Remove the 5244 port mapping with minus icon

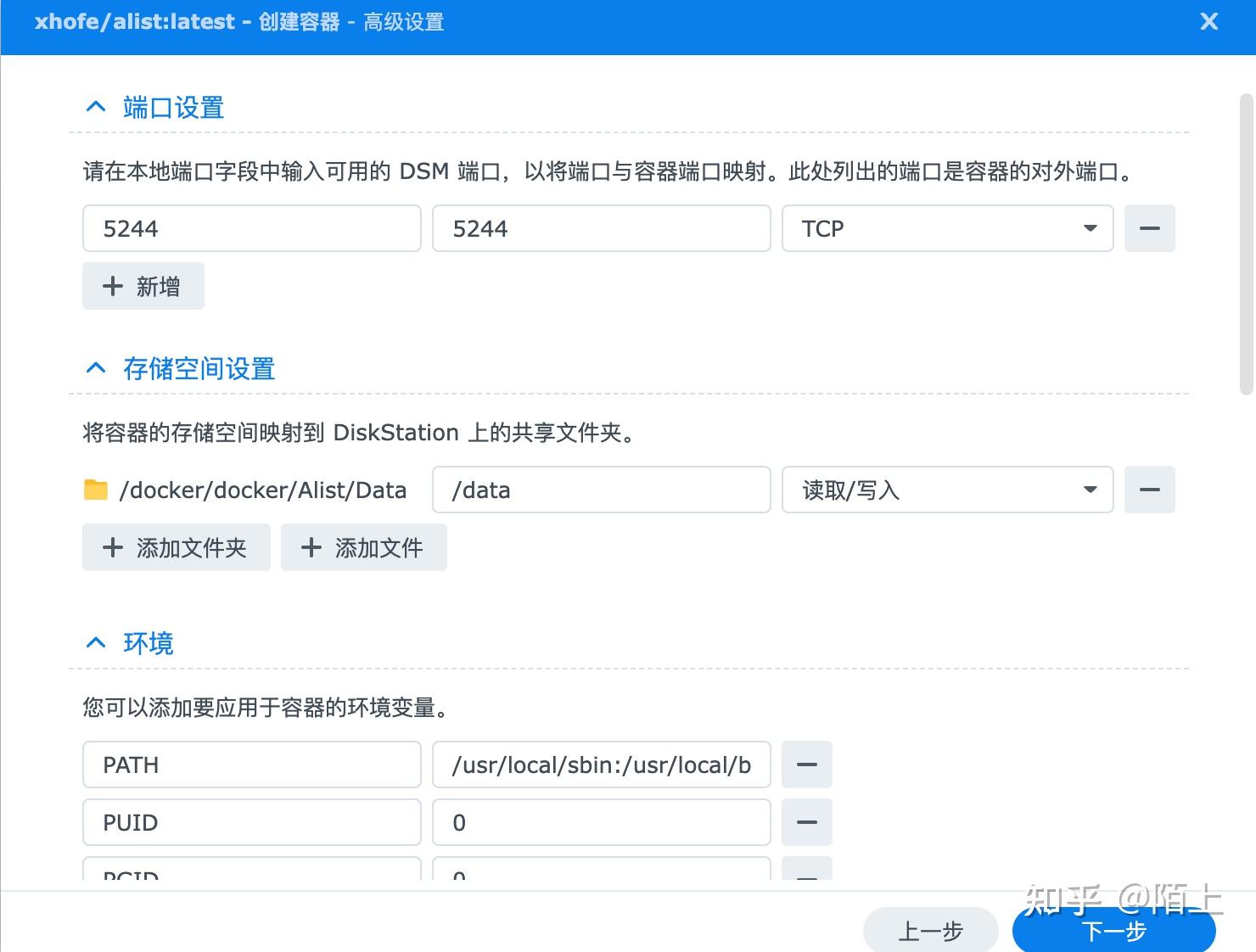1149,228
